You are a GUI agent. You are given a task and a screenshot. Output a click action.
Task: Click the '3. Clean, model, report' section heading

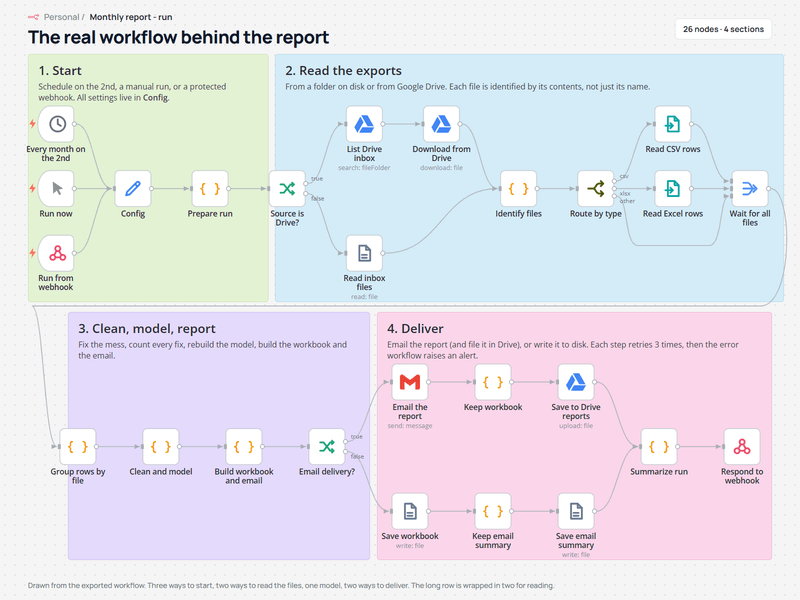(147, 329)
